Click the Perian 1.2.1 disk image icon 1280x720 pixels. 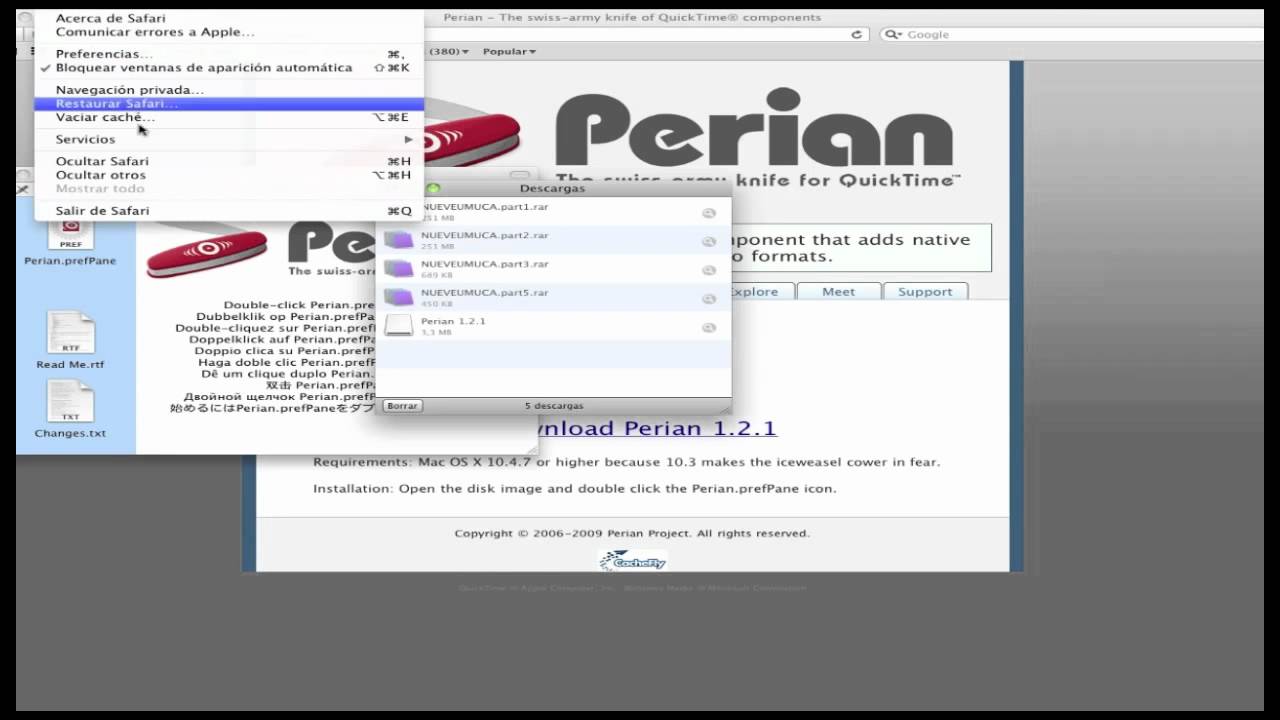point(398,326)
